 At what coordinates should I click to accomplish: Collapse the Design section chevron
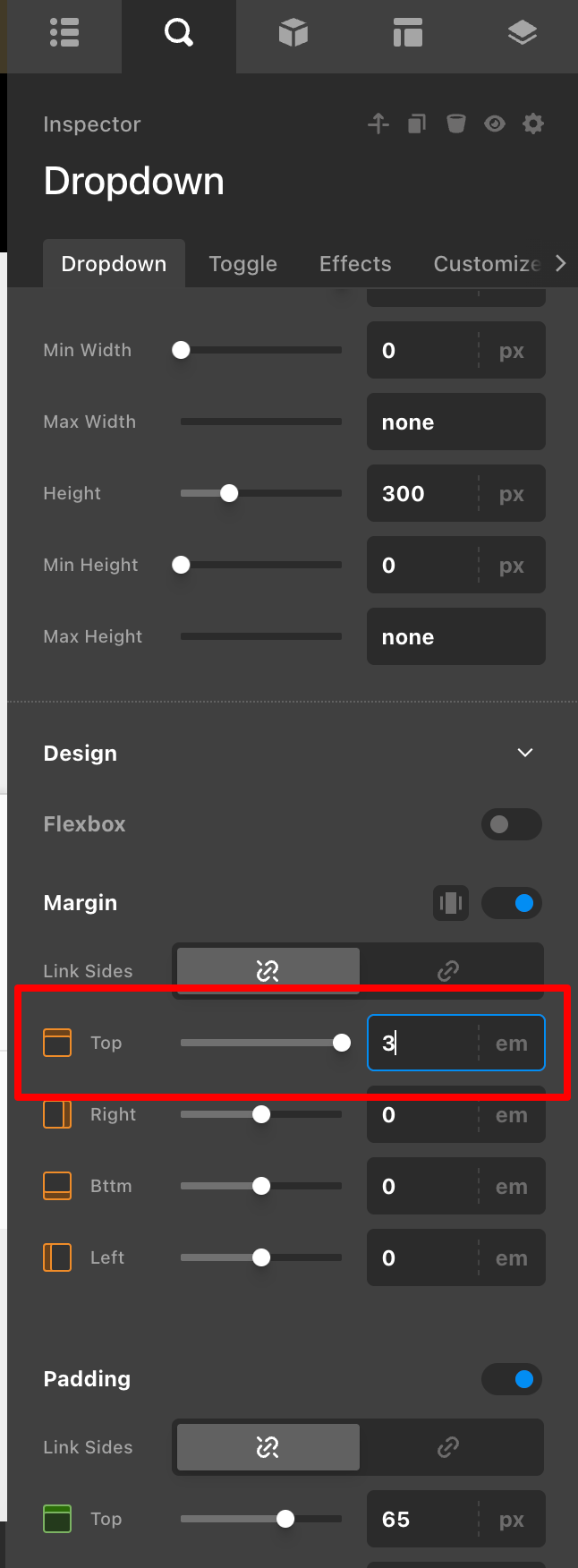pyautogui.click(x=525, y=753)
